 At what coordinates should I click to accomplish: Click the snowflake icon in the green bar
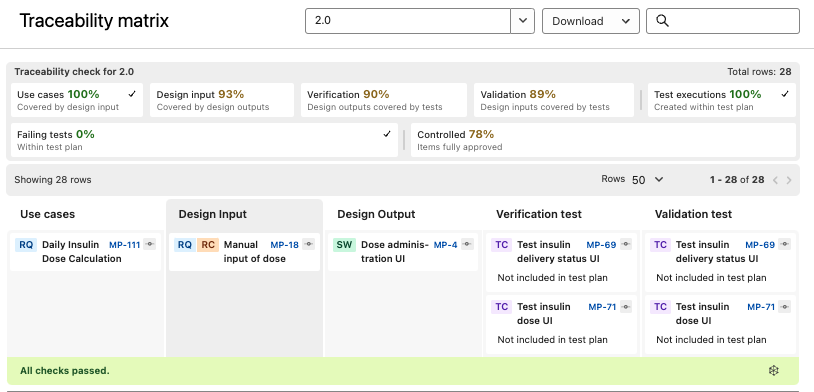(774, 371)
